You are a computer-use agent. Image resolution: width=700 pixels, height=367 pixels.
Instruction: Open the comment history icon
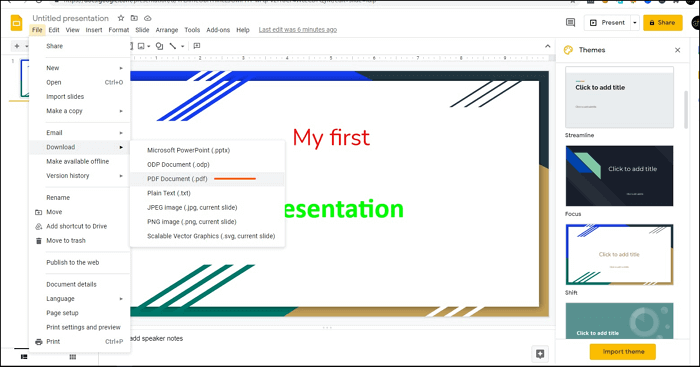point(570,22)
